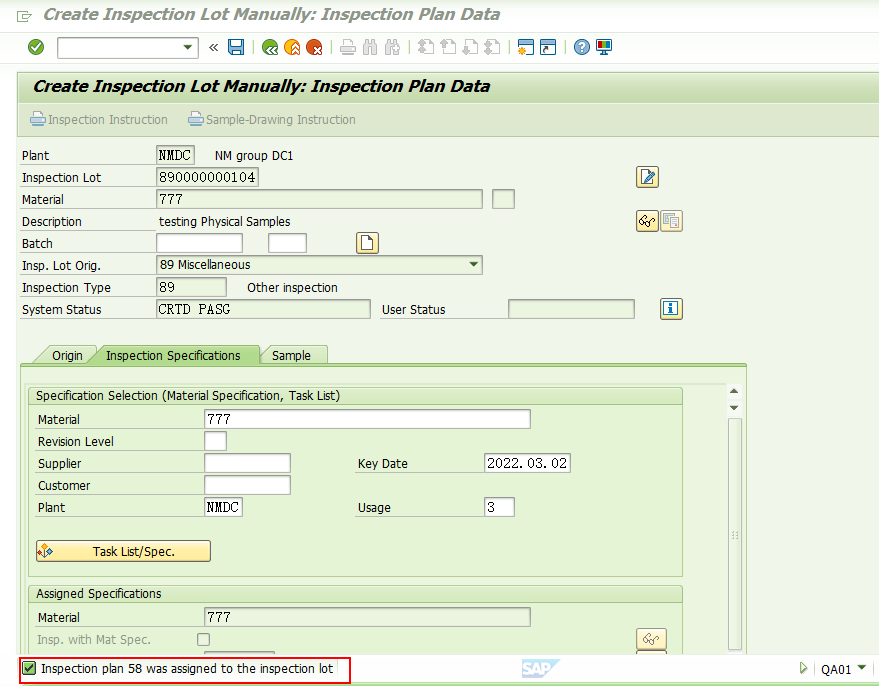879x686 pixels.
Task: Click the Revision Level field
Action: coord(215,441)
